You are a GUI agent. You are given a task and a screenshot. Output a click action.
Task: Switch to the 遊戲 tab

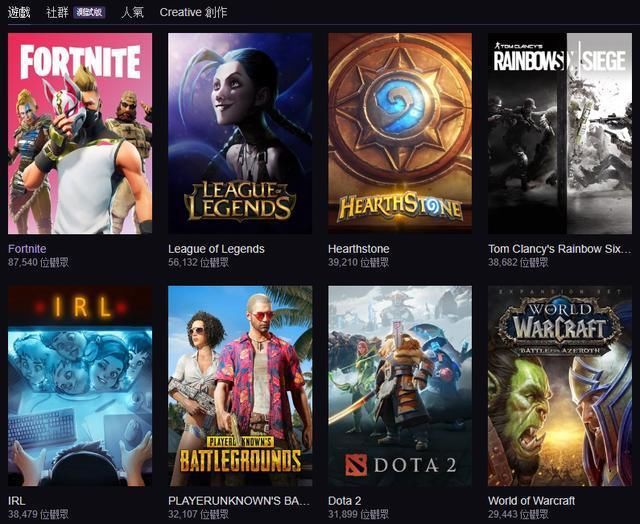(19, 12)
